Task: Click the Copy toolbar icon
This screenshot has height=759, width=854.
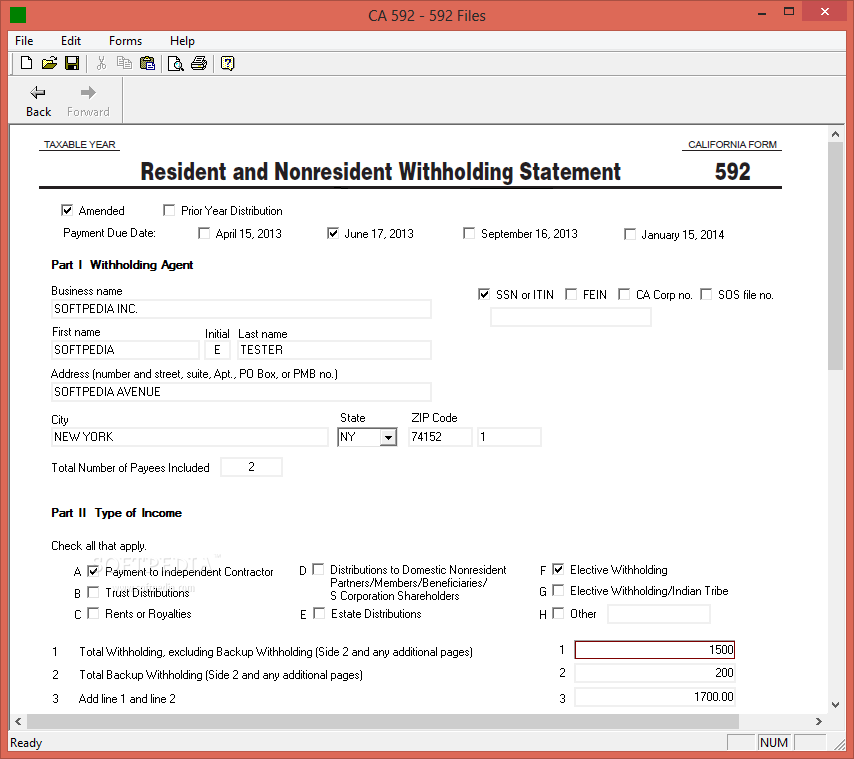Action: pos(124,63)
